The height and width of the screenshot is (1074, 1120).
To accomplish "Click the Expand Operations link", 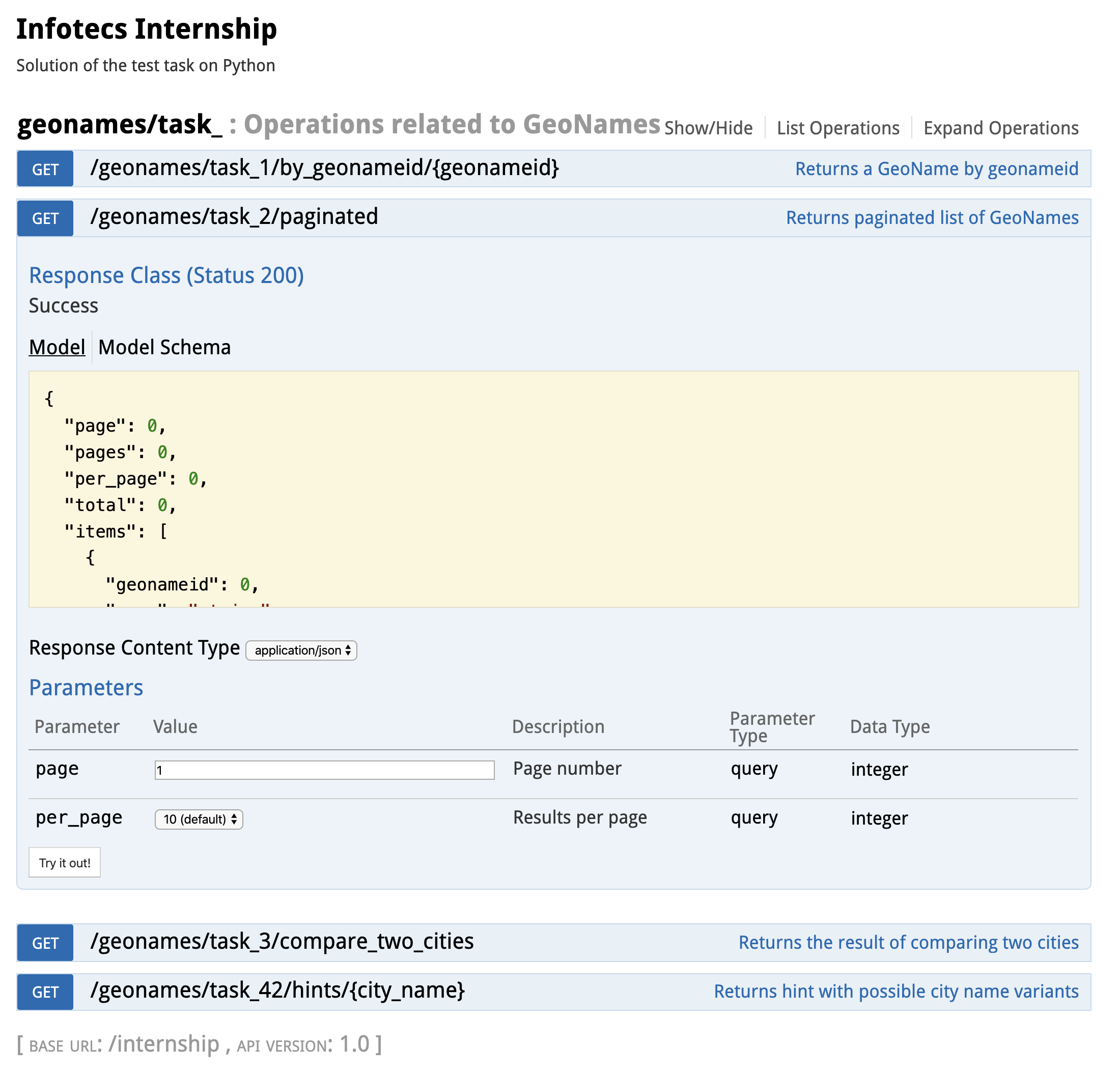I will coord(1001,128).
